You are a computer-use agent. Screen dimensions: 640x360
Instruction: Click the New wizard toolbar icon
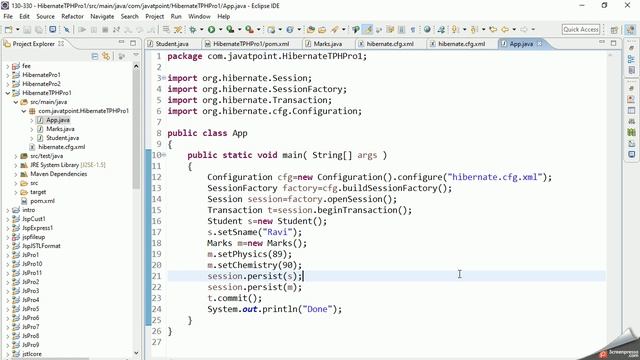coord(9,29)
